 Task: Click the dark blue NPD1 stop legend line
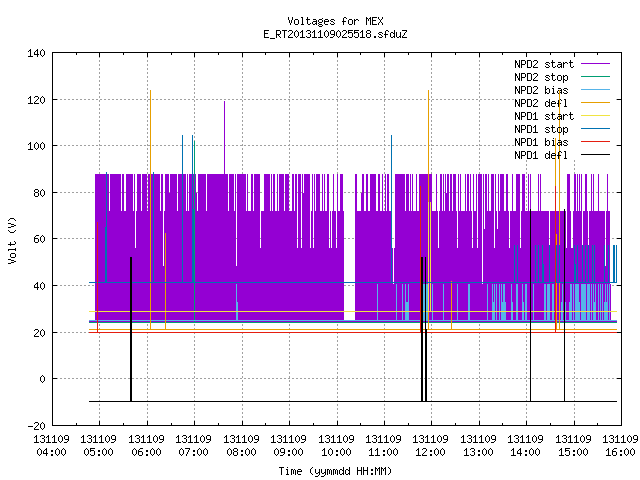click(596, 129)
